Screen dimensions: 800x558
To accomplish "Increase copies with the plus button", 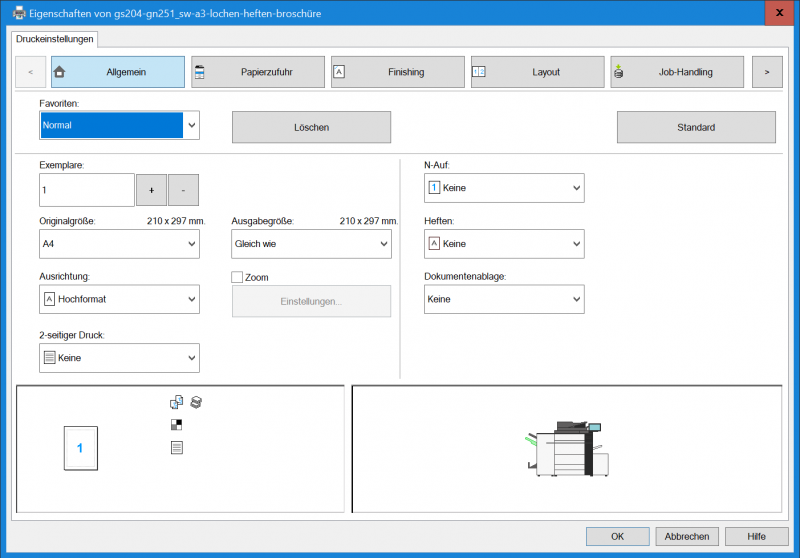I will tap(151, 190).
